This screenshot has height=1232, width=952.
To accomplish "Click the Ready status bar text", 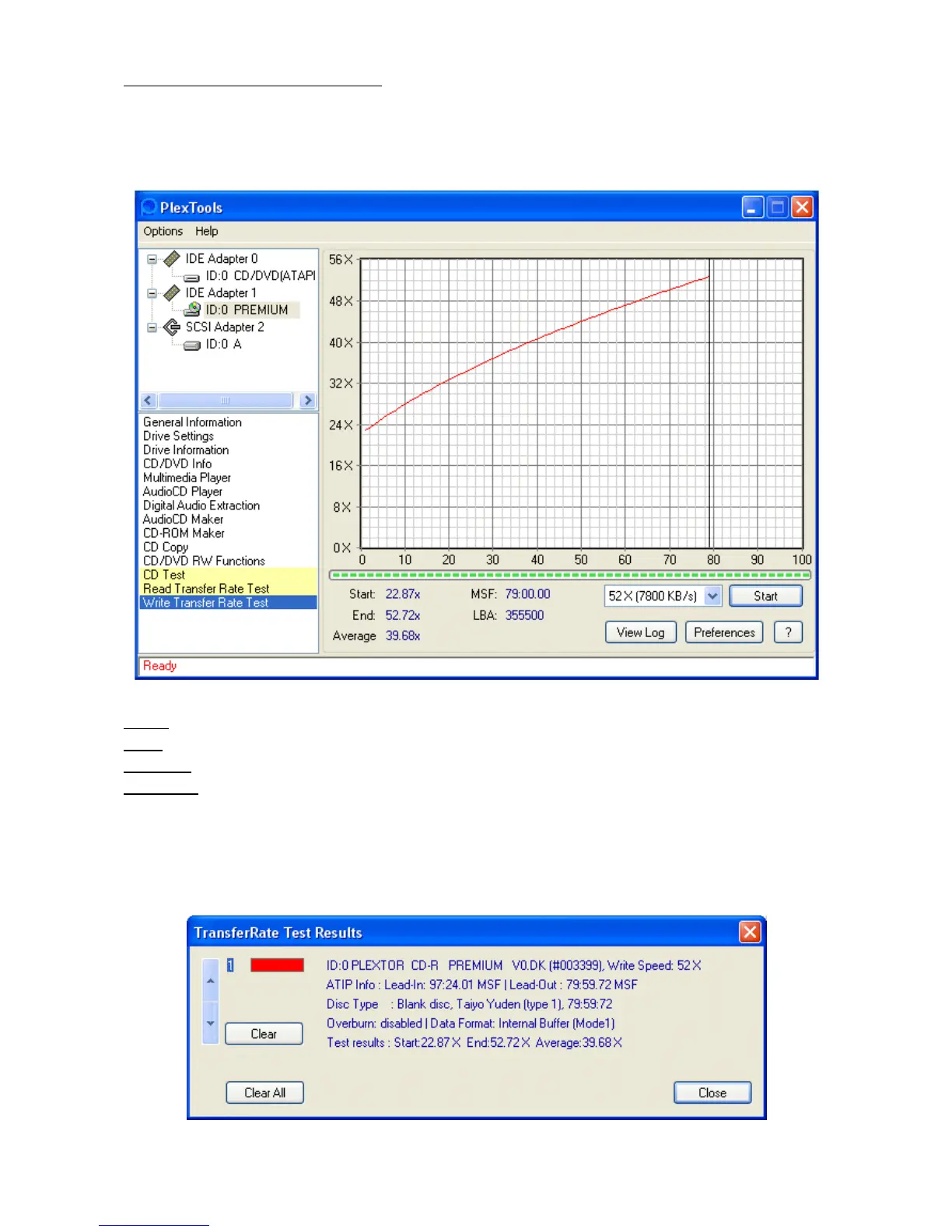I will coord(159,666).
